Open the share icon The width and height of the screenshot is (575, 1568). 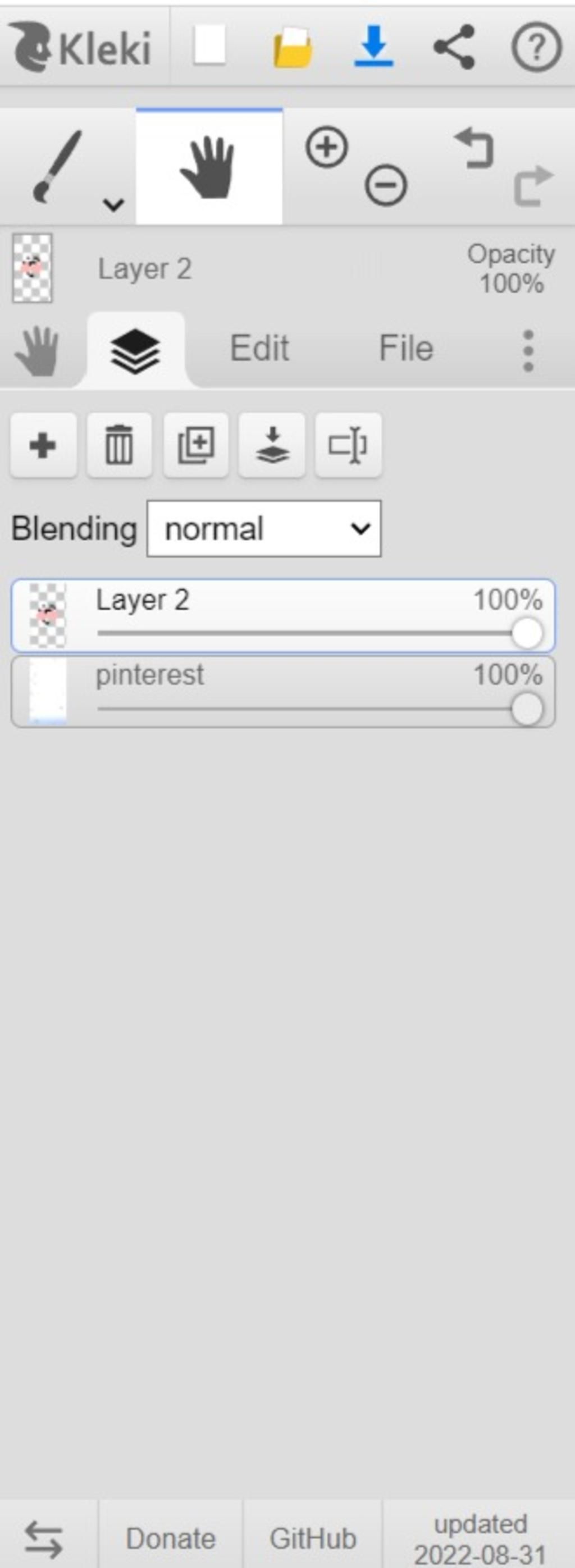click(454, 46)
